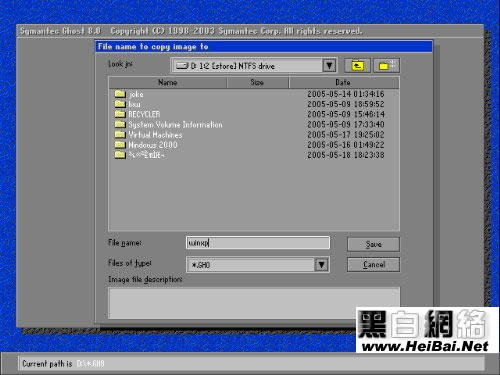Create a new folder icon

(387, 65)
